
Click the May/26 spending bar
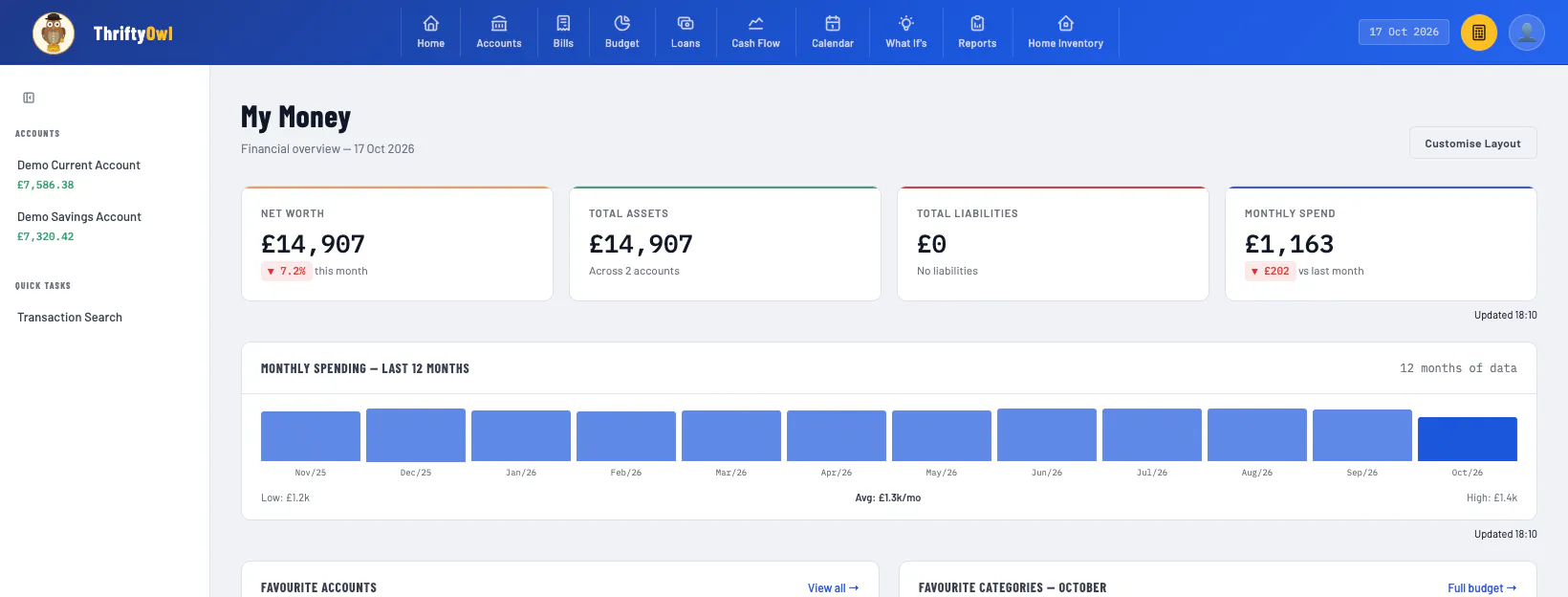pyautogui.click(x=942, y=436)
